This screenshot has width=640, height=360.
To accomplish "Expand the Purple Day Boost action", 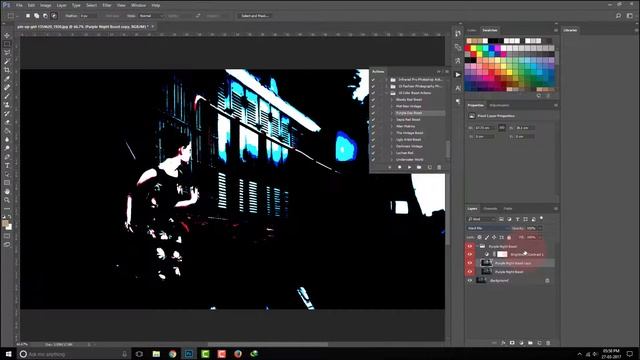I will tap(392, 113).
